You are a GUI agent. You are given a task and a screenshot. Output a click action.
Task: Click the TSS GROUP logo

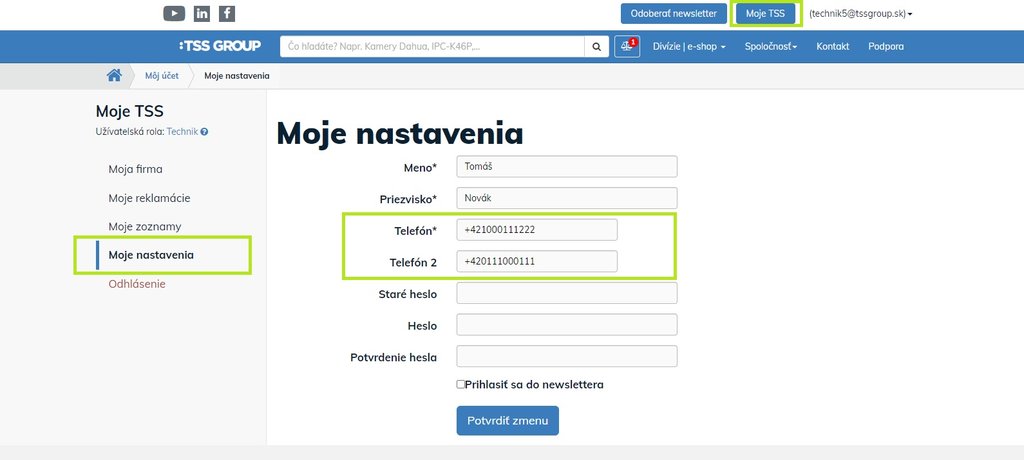(x=220, y=46)
